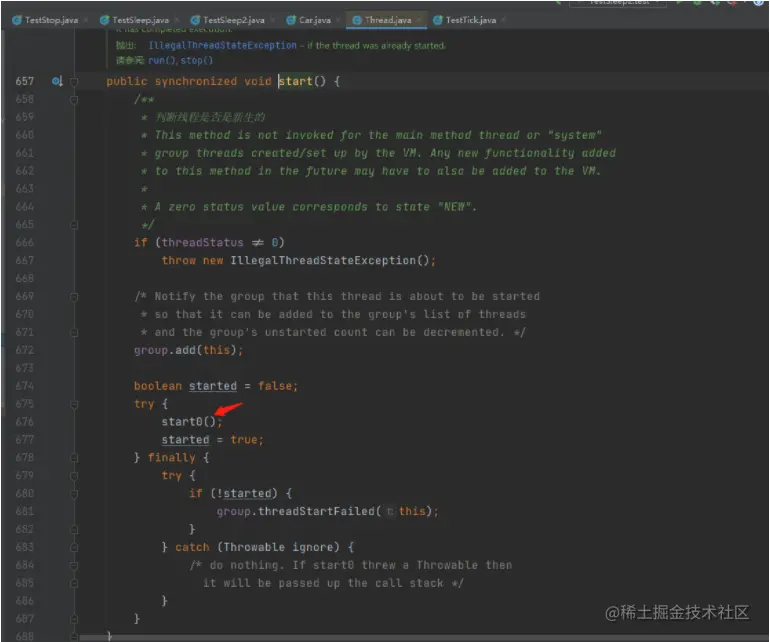Click the threadStatus variable in the if condition

point(202,243)
